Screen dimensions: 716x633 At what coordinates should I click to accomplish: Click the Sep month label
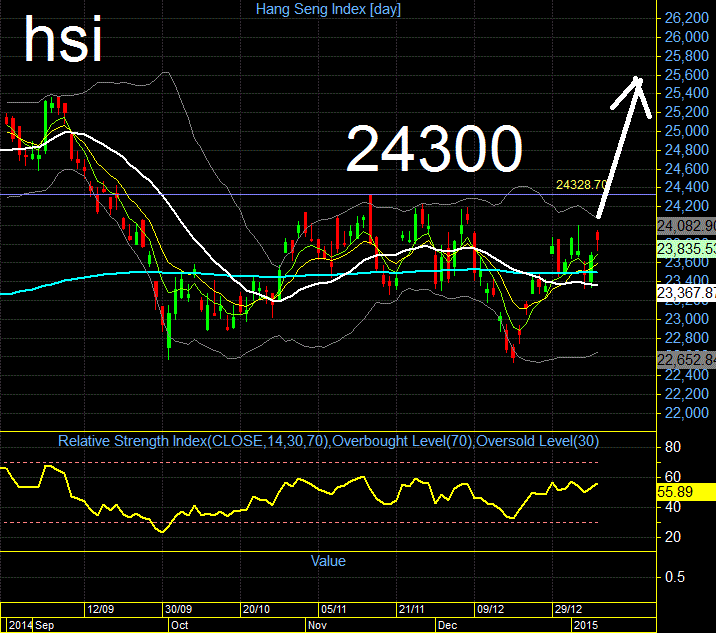pos(44,625)
